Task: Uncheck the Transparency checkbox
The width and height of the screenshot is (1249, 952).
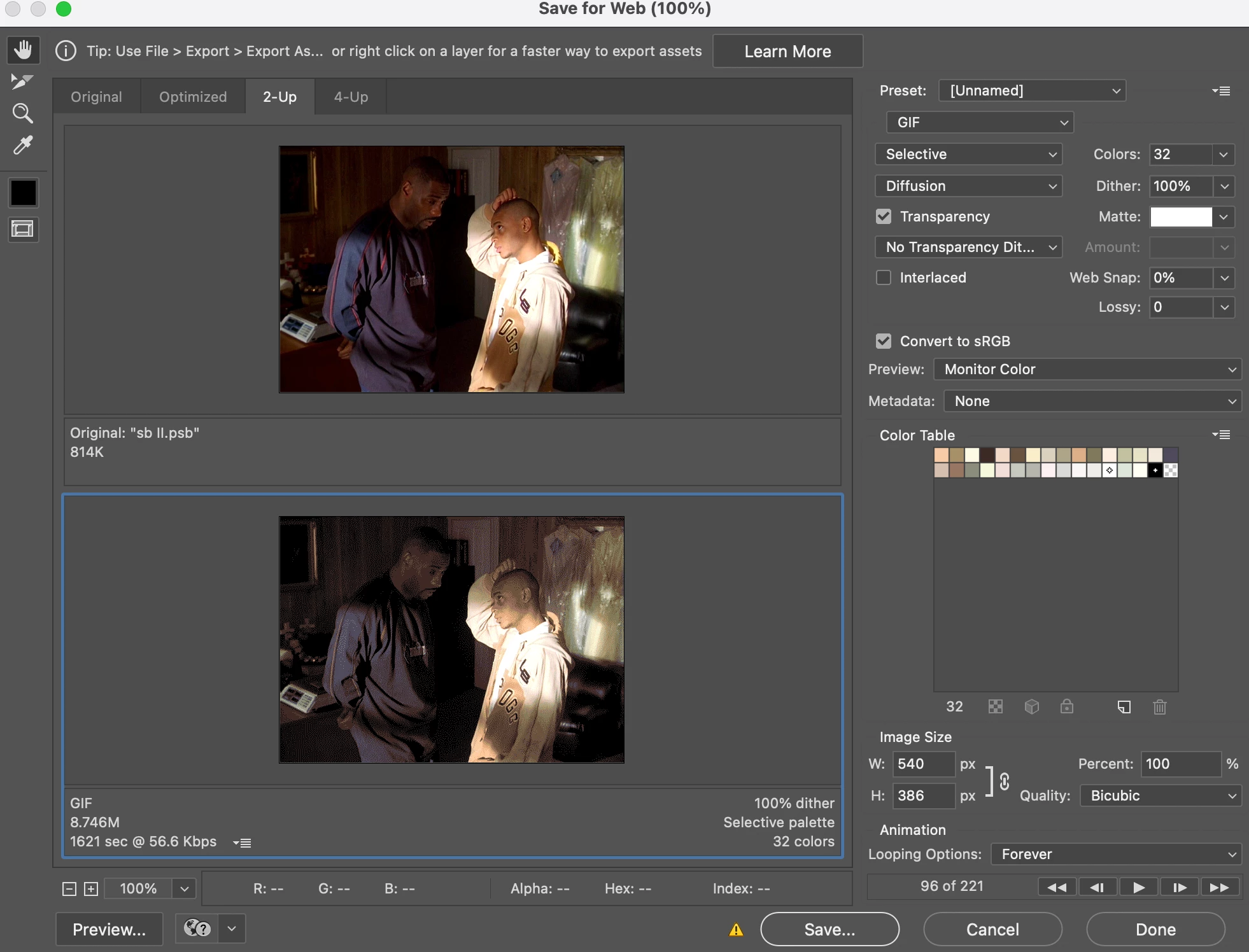Action: 884,216
